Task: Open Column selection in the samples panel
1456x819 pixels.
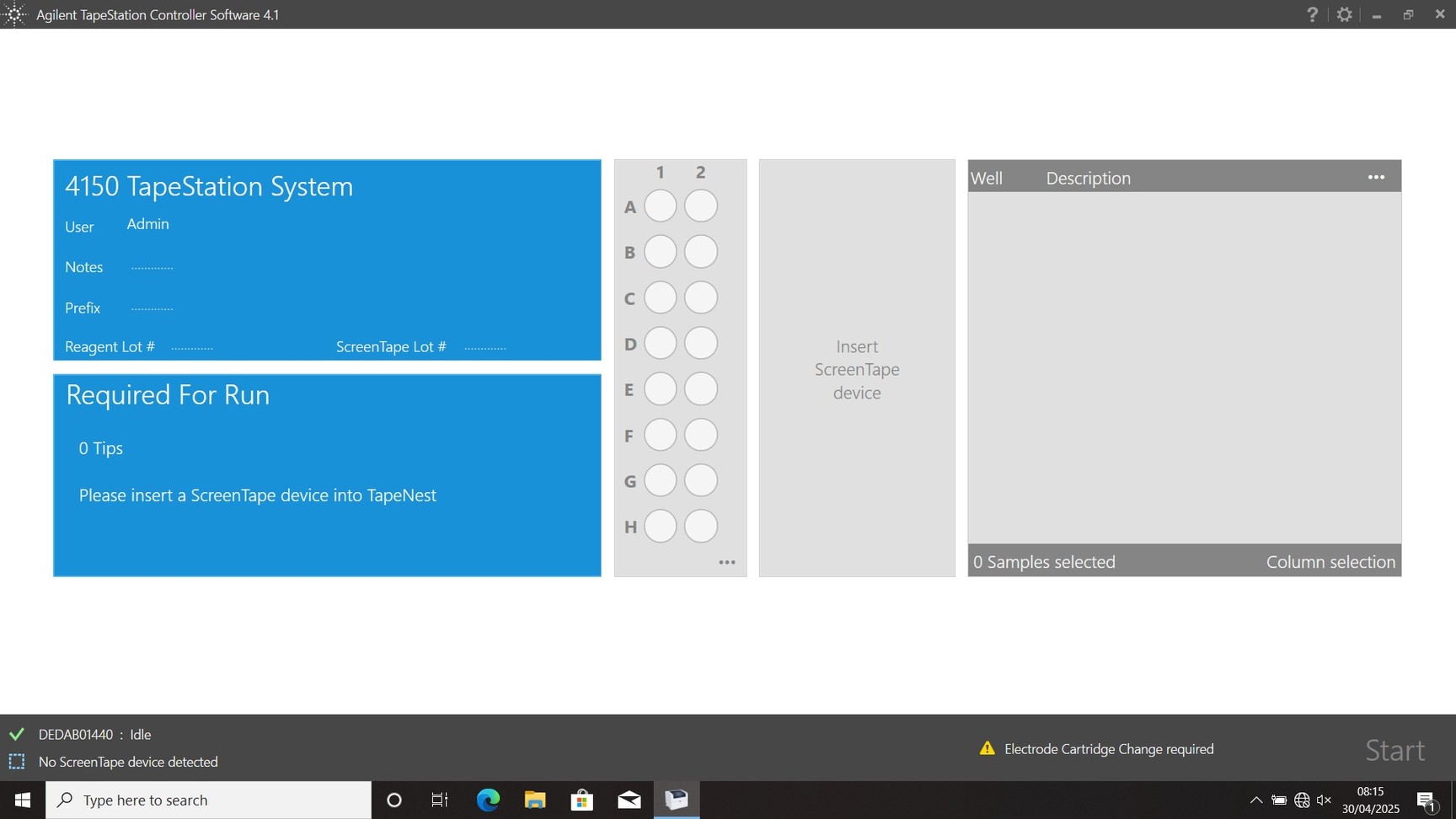Action: pyautogui.click(x=1330, y=561)
